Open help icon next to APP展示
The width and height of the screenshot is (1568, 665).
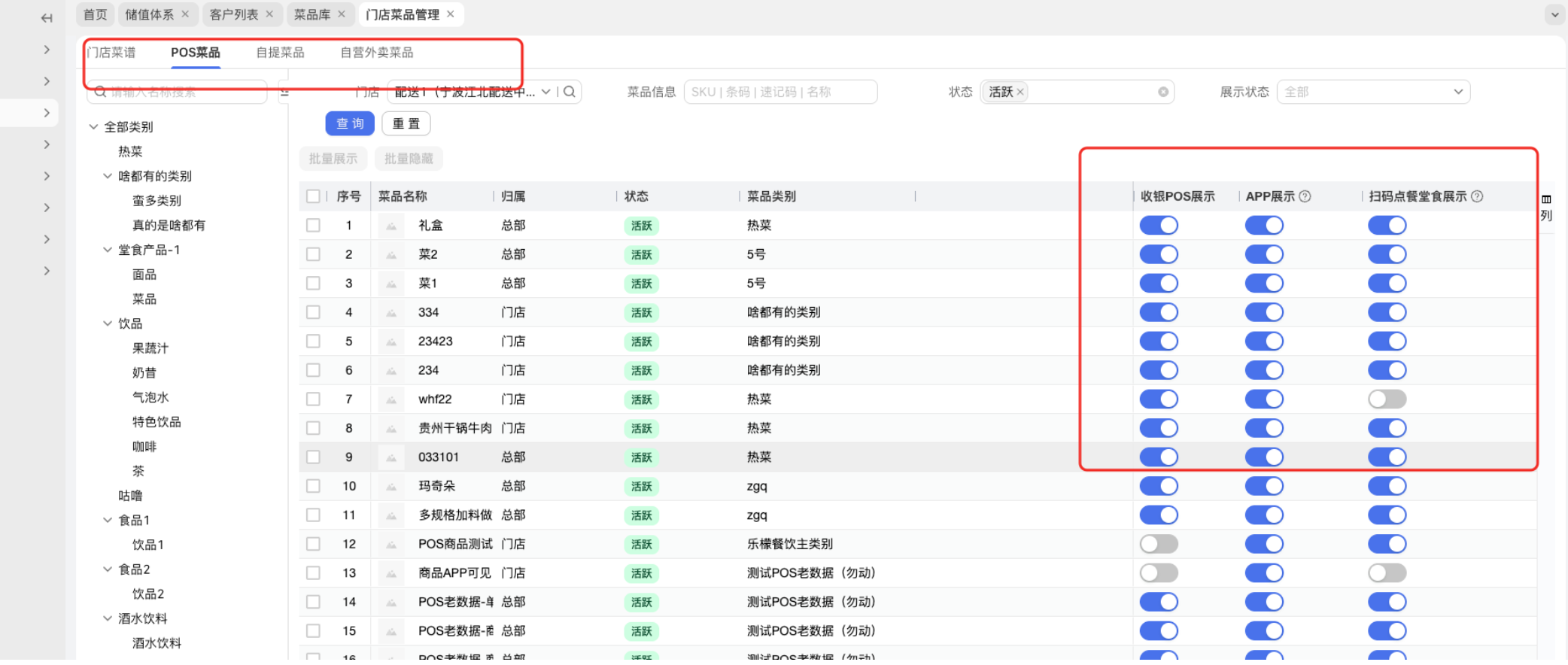point(1305,196)
